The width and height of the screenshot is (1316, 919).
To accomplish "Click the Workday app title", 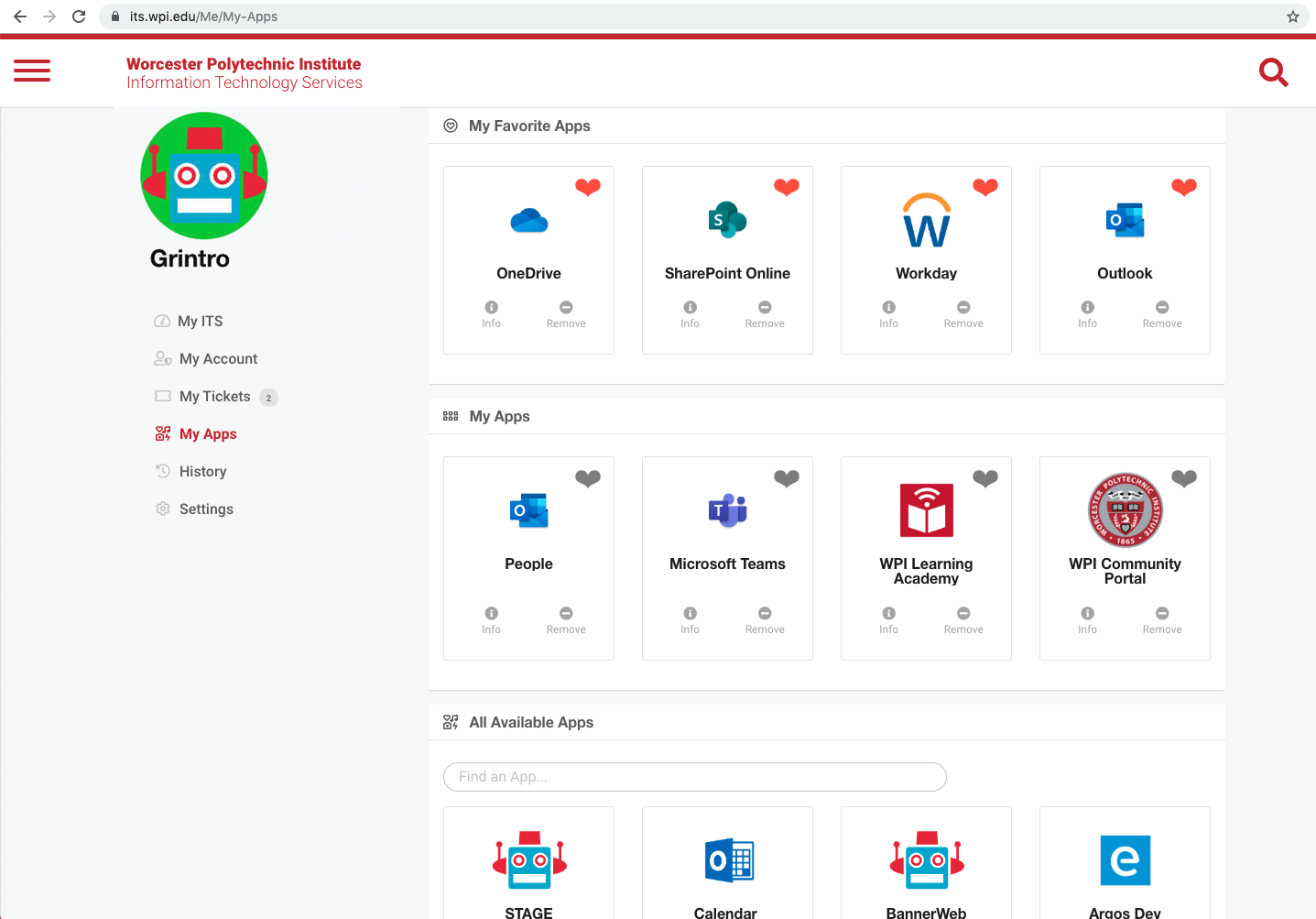I will 927,273.
